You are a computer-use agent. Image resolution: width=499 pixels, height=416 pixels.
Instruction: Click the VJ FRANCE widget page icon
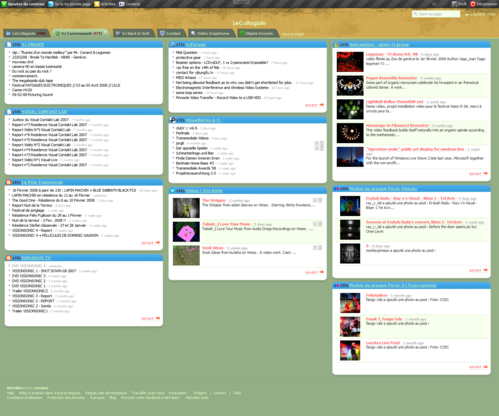pos(9,44)
